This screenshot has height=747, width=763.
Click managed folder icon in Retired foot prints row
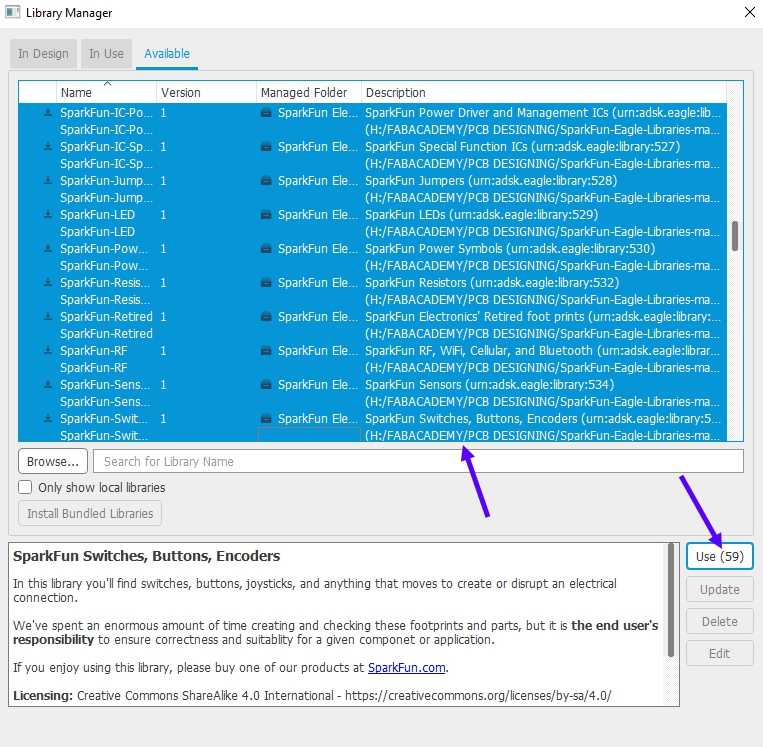pyautogui.click(x=266, y=317)
